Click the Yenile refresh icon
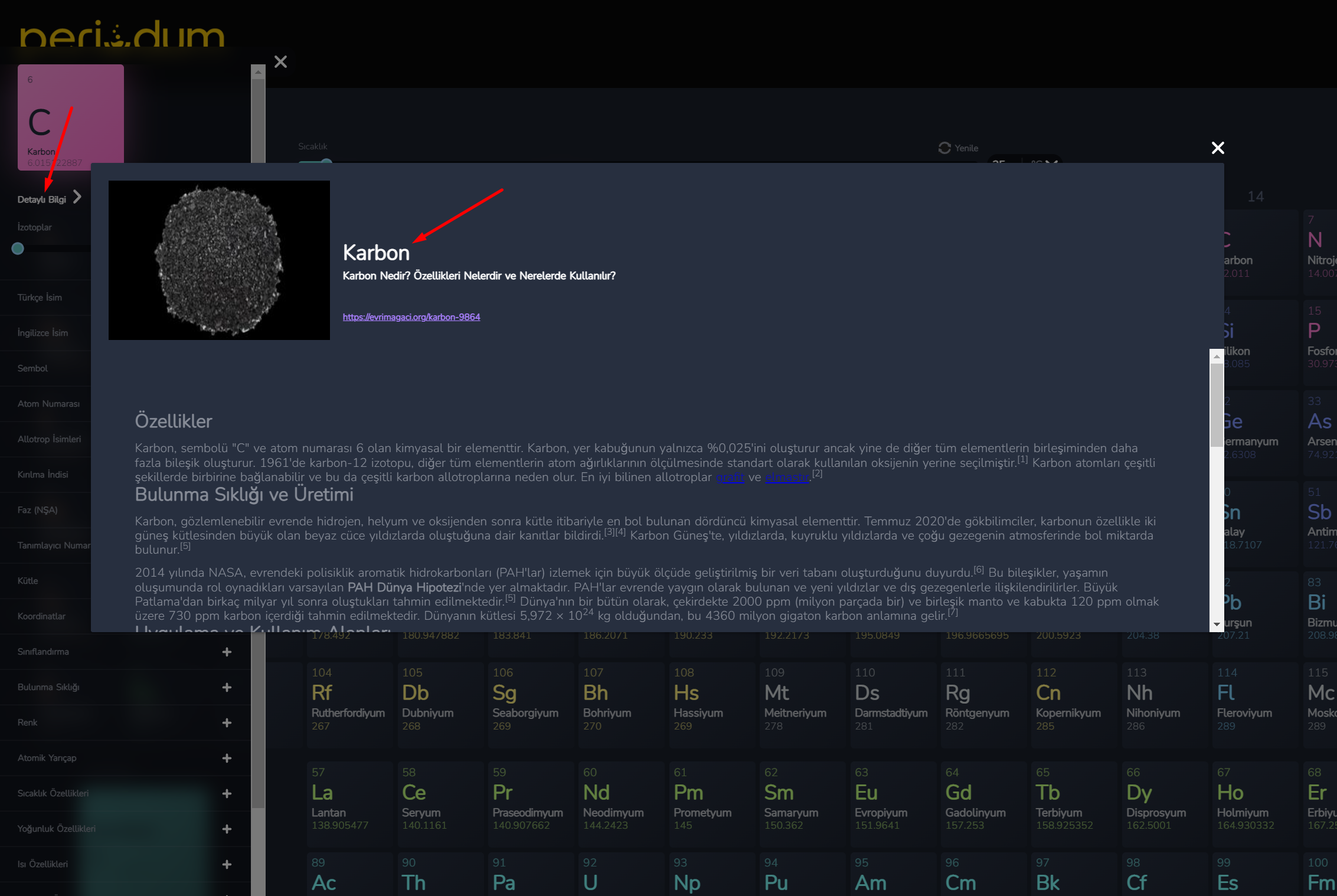The height and width of the screenshot is (896, 1337). click(944, 148)
